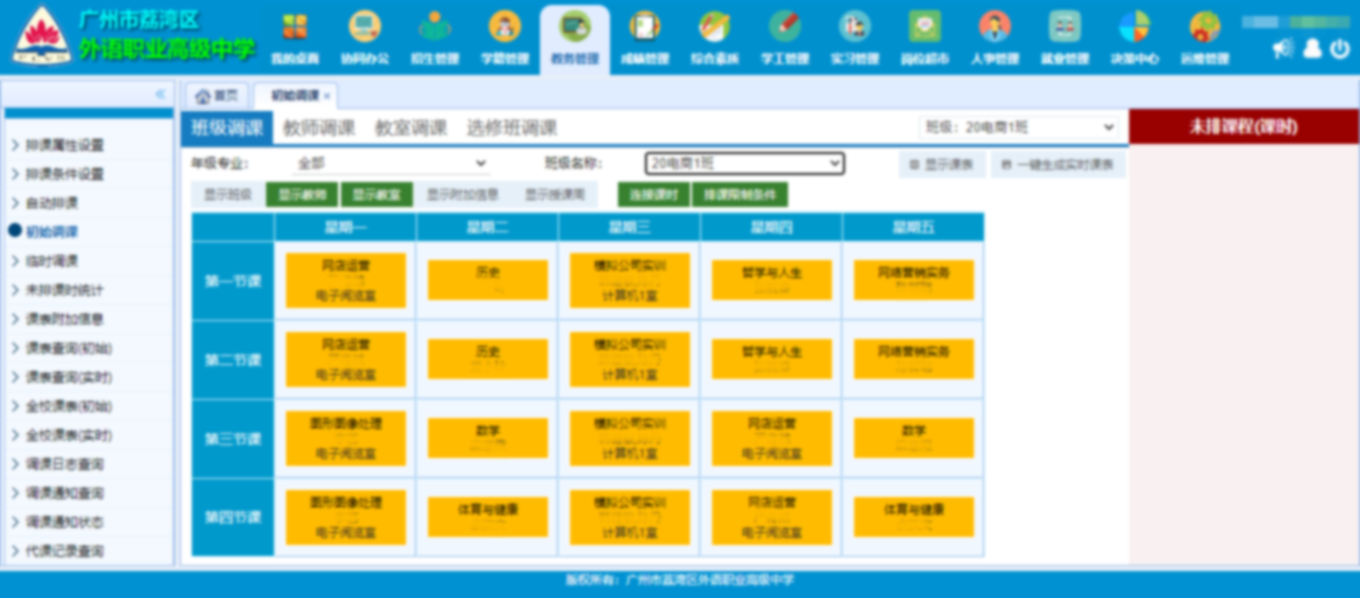1360x598 pixels.
Task: Open the 招生管理 module icon
Action: coord(435,27)
